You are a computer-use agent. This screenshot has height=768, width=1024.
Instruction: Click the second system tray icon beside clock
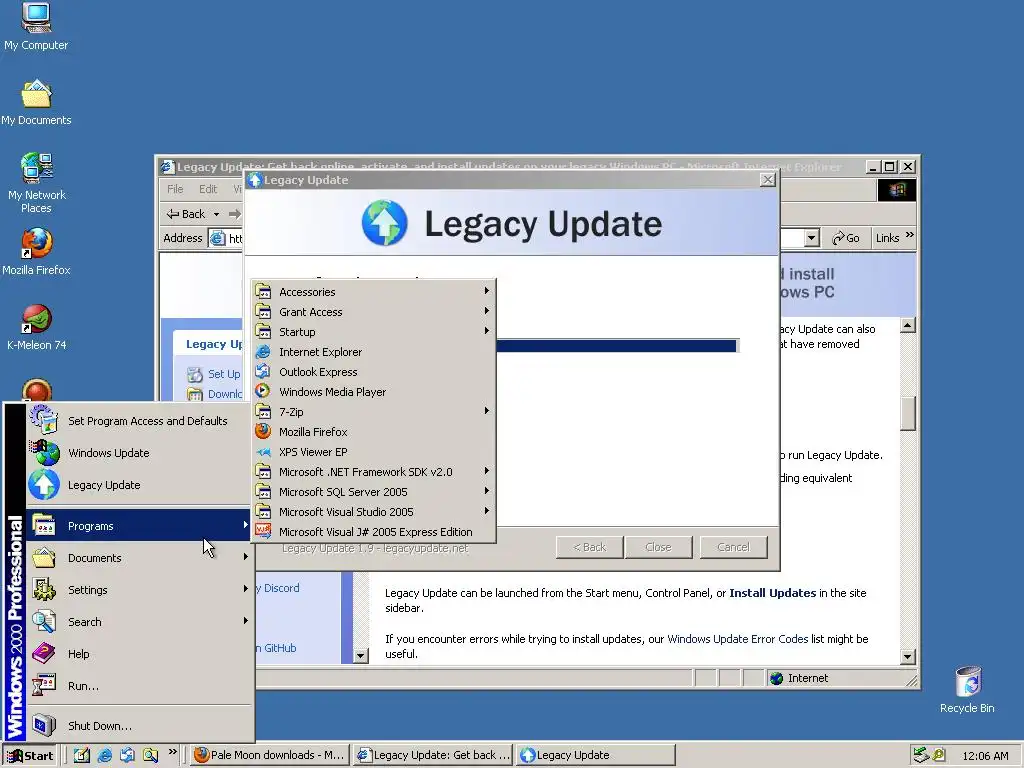coord(938,755)
